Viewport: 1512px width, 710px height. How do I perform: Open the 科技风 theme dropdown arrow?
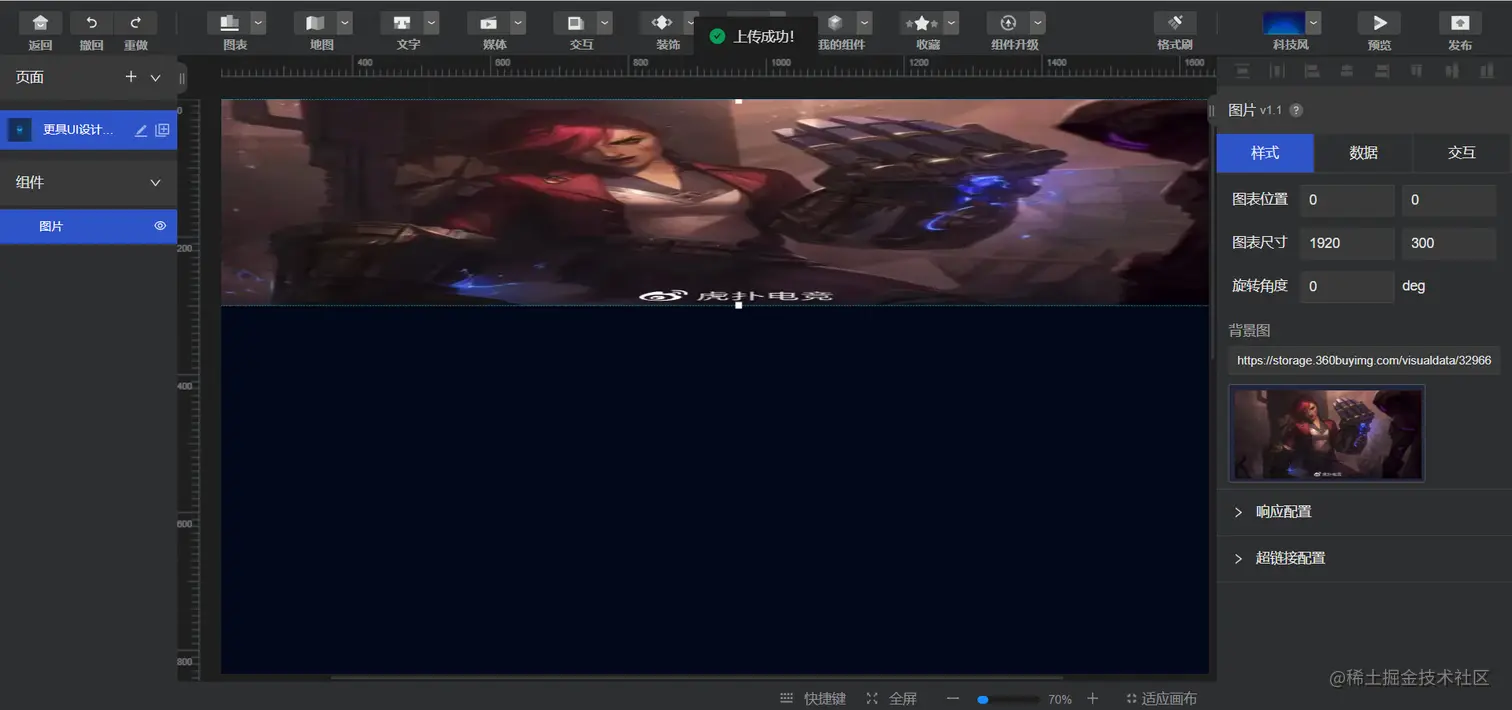pyautogui.click(x=1313, y=22)
